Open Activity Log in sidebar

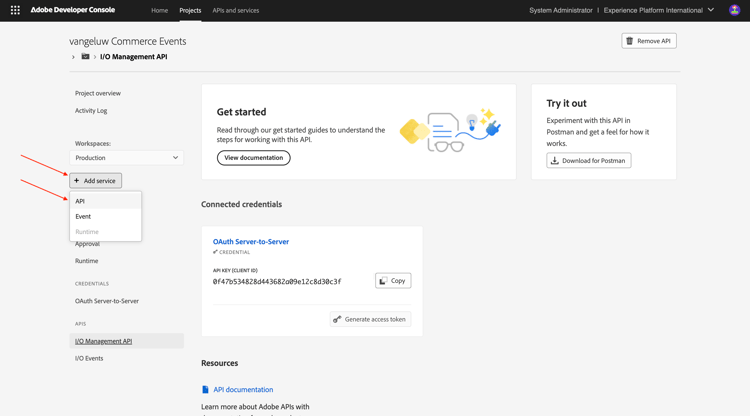click(x=91, y=110)
